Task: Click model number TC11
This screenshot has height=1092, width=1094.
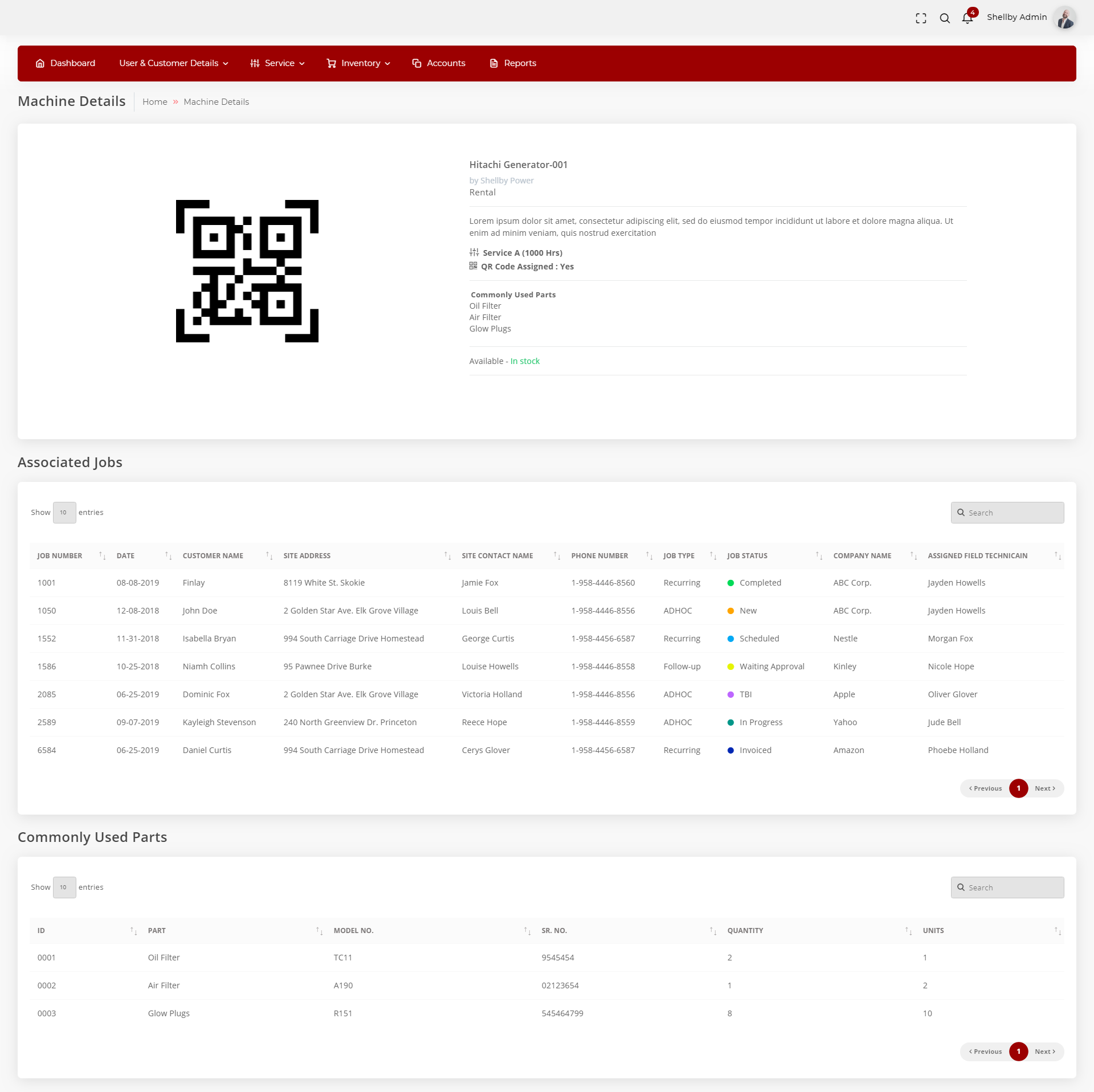Action: click(343, 958)
